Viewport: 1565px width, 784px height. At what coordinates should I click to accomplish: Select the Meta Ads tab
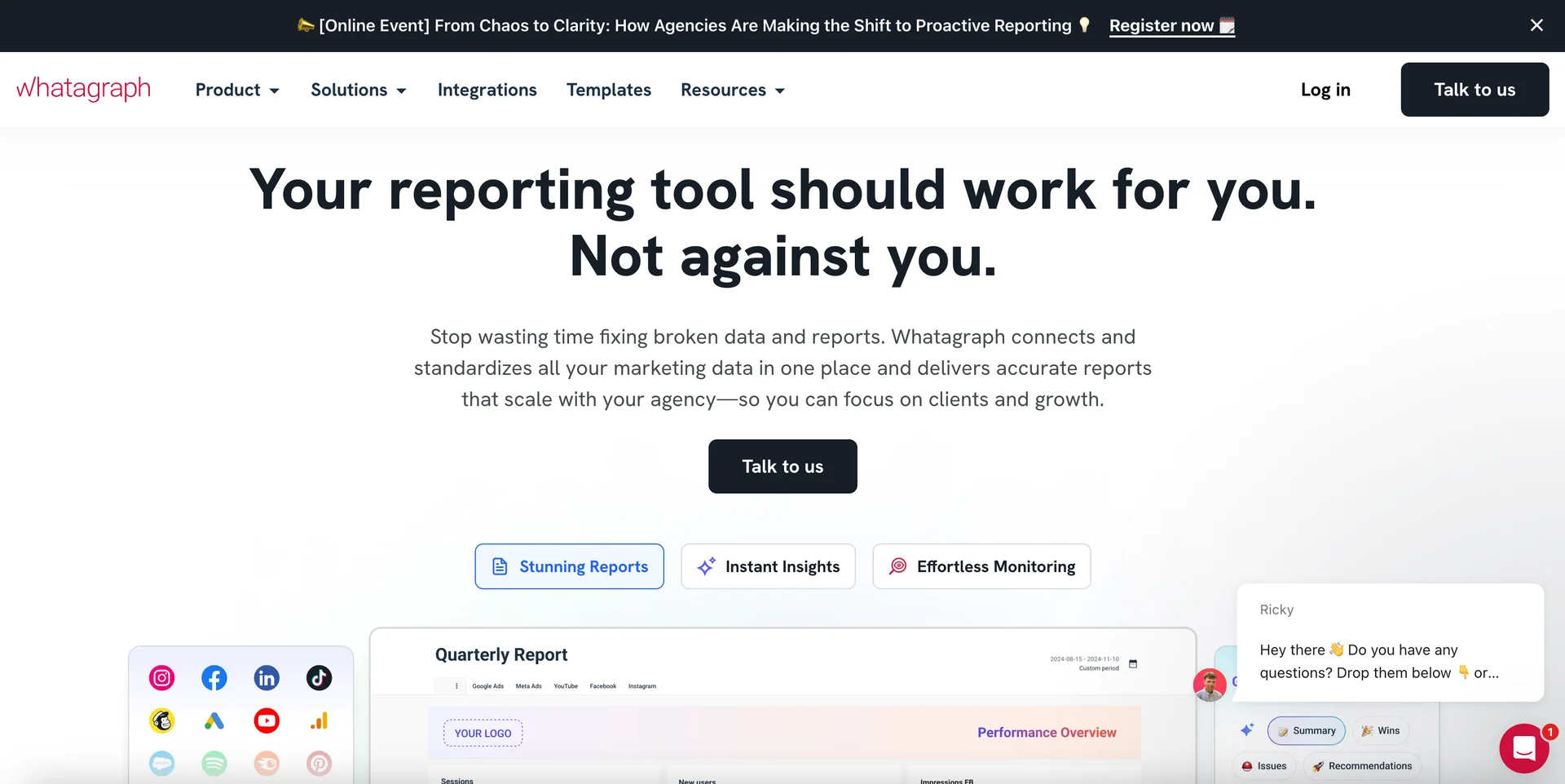528,686
